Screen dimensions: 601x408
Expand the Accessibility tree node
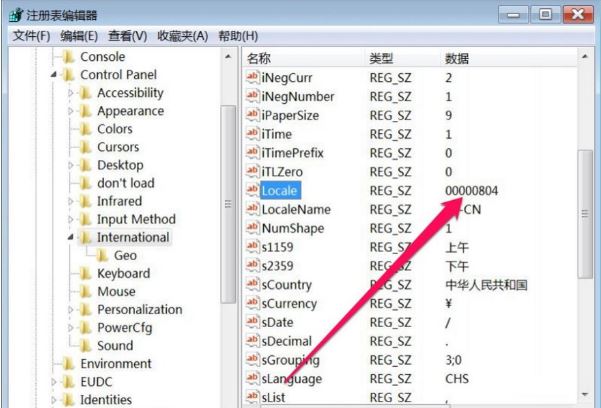72,93
